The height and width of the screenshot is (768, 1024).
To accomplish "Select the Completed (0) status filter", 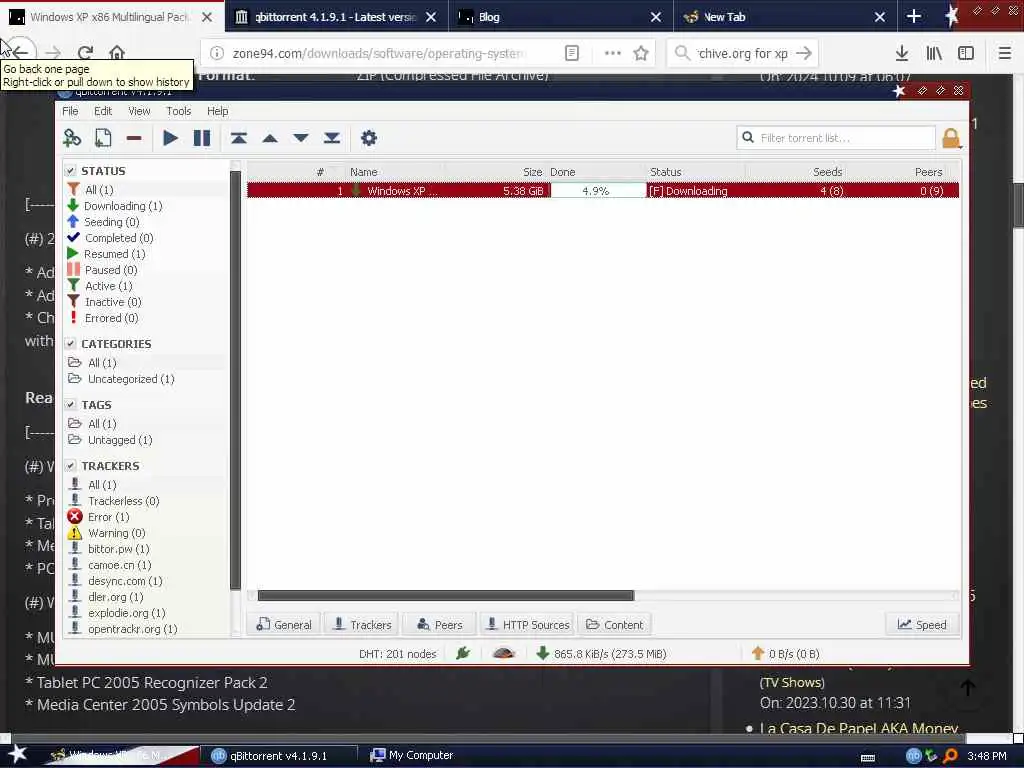I will tap(110, 238).
